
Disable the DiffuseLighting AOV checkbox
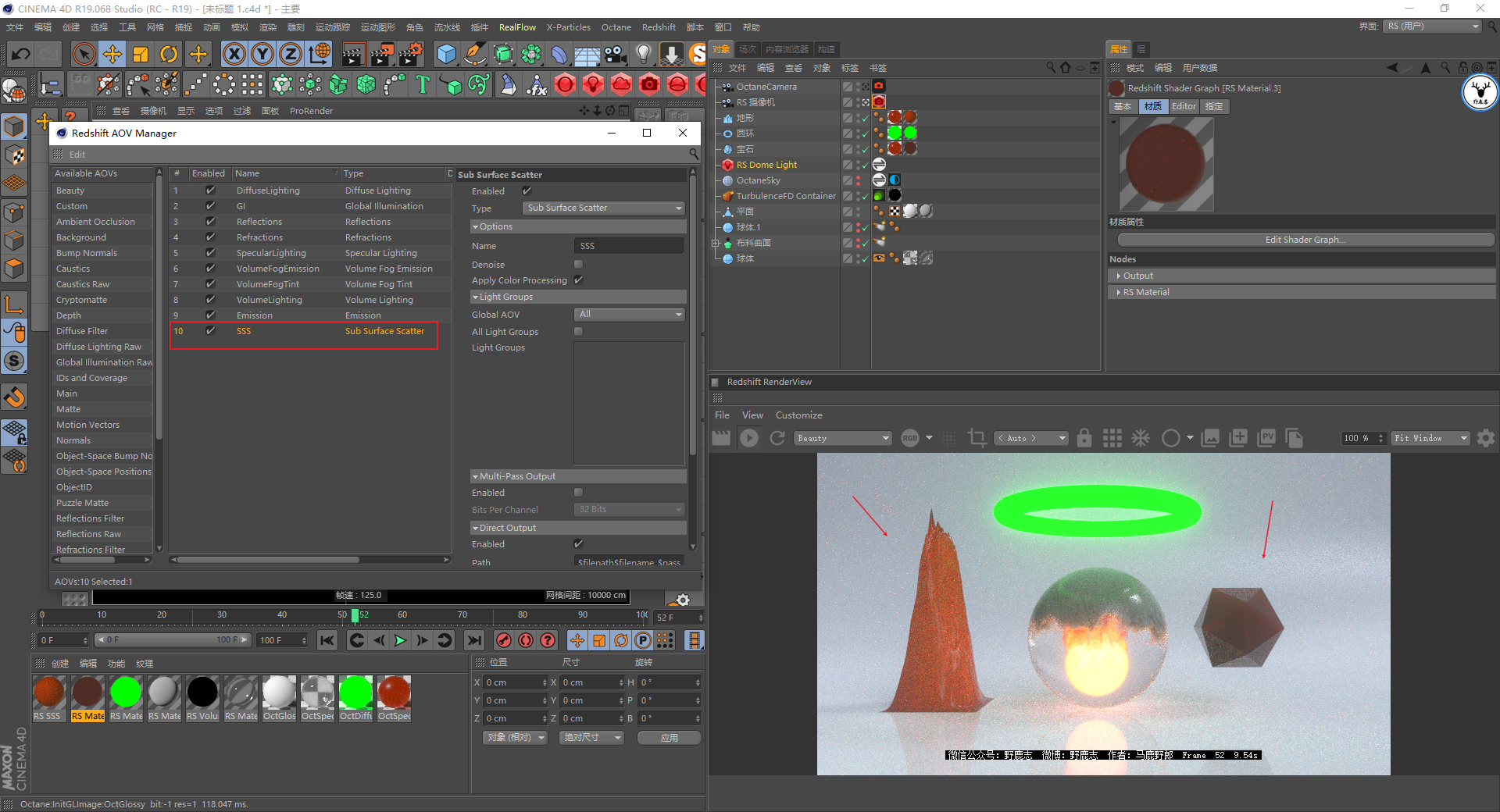210,191
